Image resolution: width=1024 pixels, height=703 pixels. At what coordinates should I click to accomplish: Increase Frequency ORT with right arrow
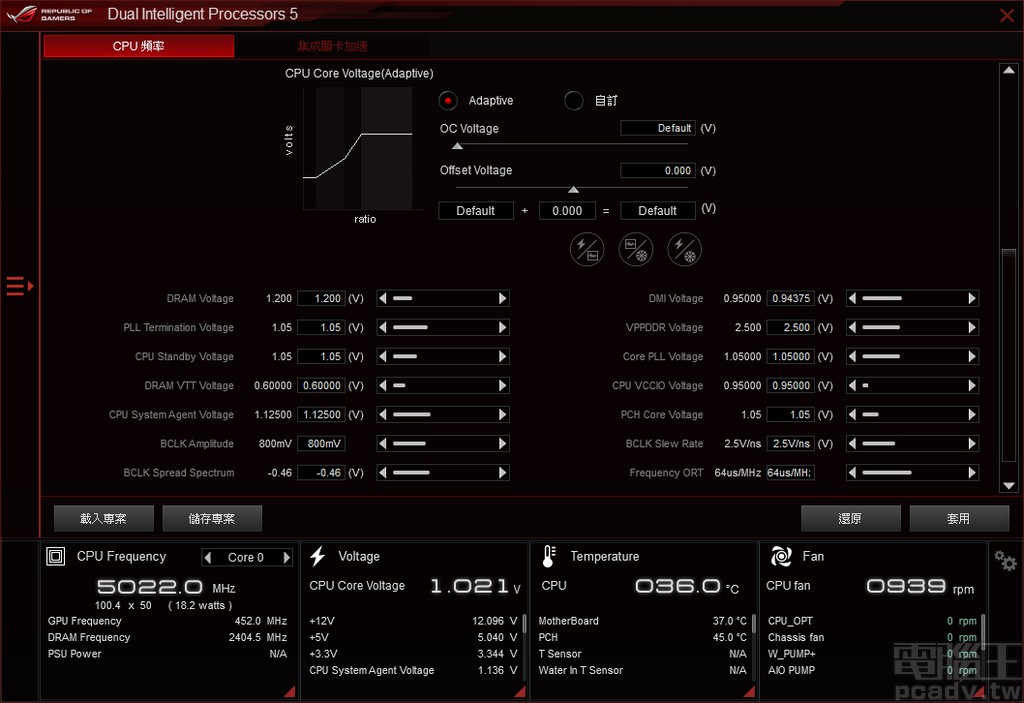tap(972, 473)
